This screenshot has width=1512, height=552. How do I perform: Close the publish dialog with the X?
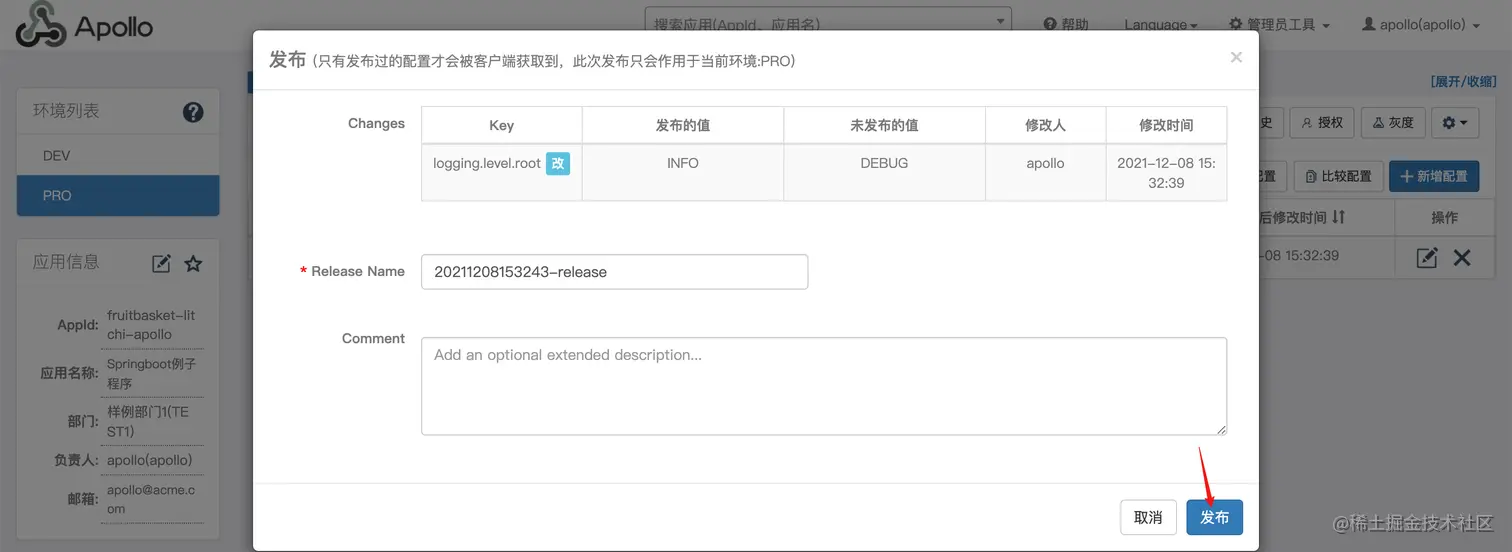coord(1236,58)
